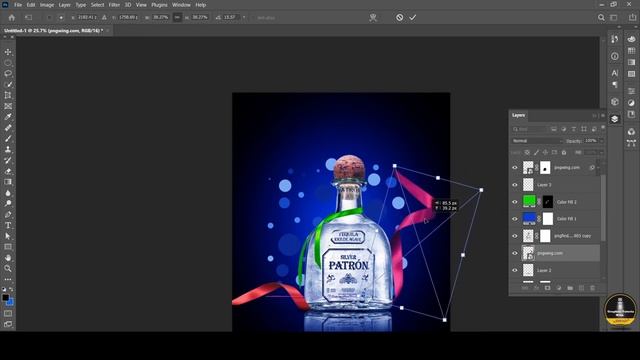640x360 pixels.
Task: Open the Image menu
Action: [47, 5]
